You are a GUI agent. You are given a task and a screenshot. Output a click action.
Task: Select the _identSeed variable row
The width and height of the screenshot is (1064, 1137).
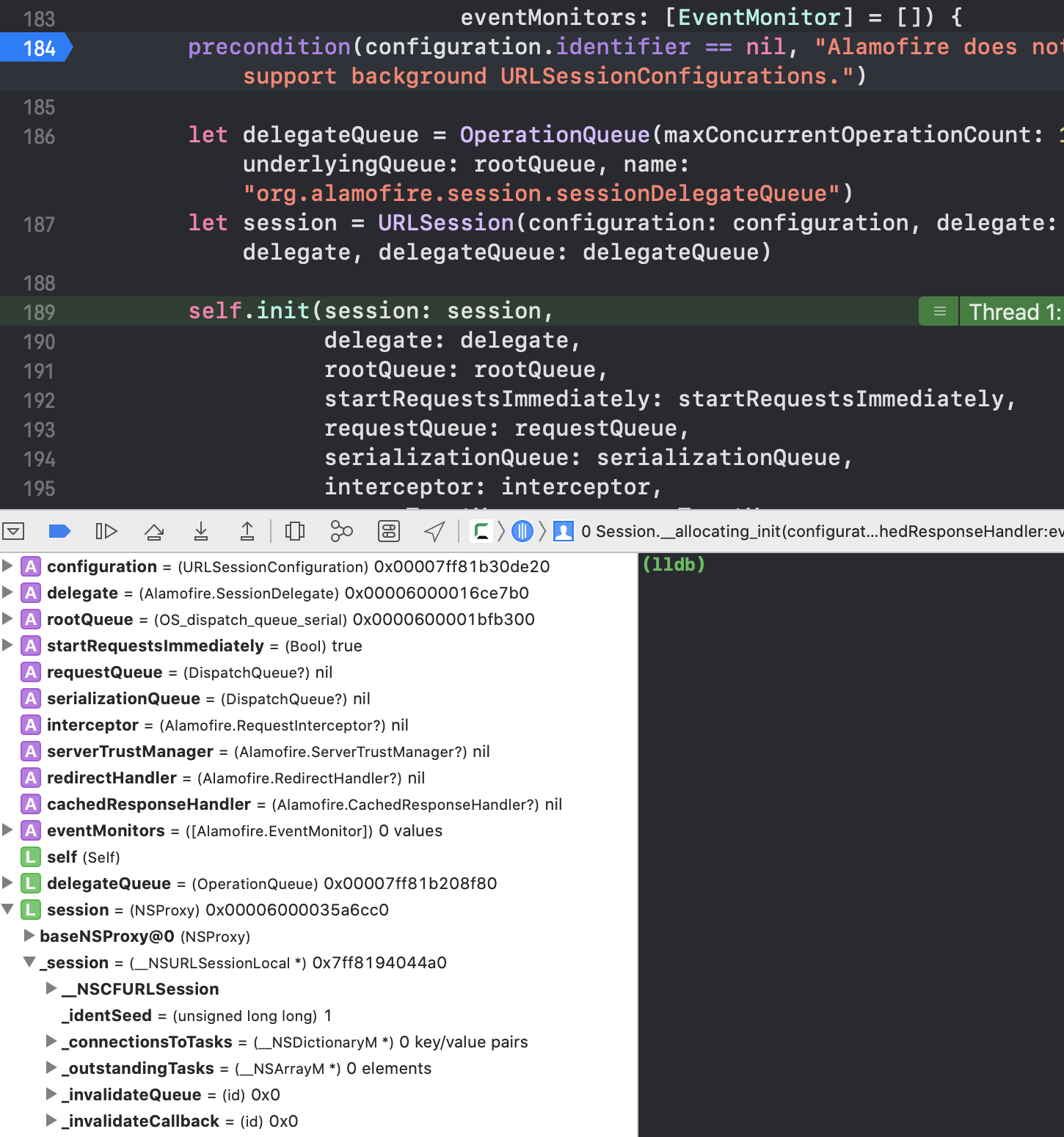pyautogui.click(x=318, y=1015)
